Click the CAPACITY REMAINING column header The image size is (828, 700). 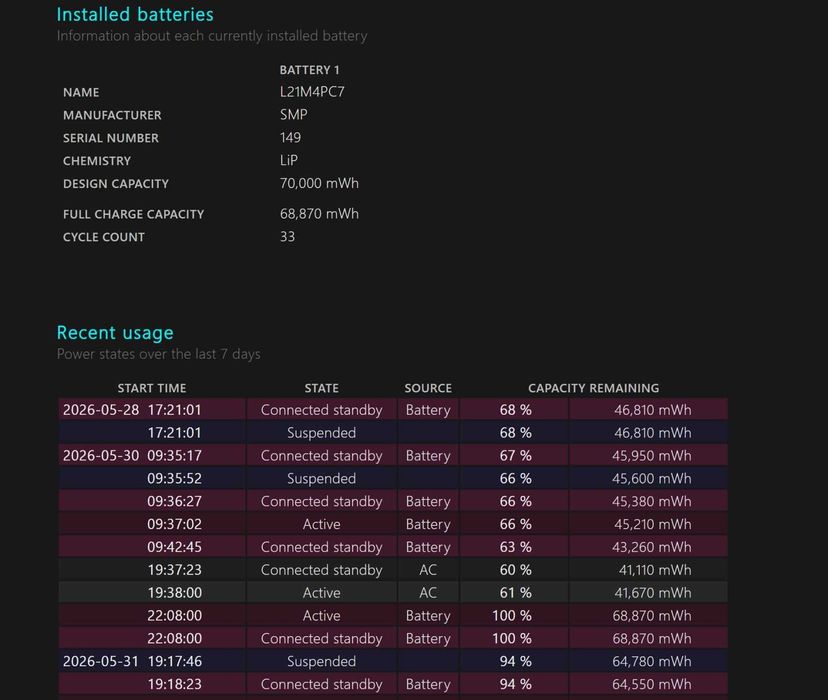point(593,388)
